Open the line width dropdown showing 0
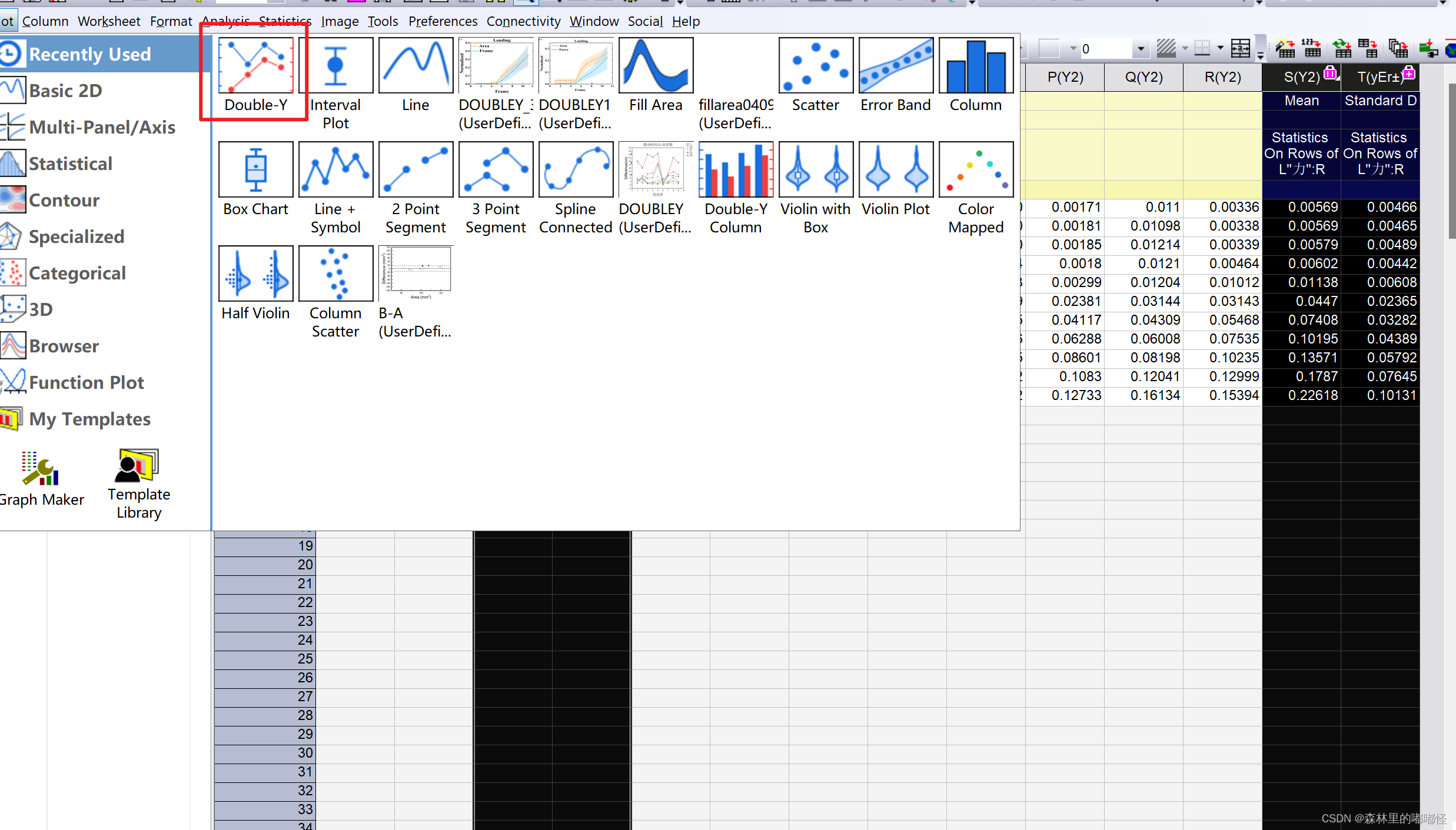The width and height of the screenshot is (1456, 830). pyautogui.click(x=1141, y=49)
